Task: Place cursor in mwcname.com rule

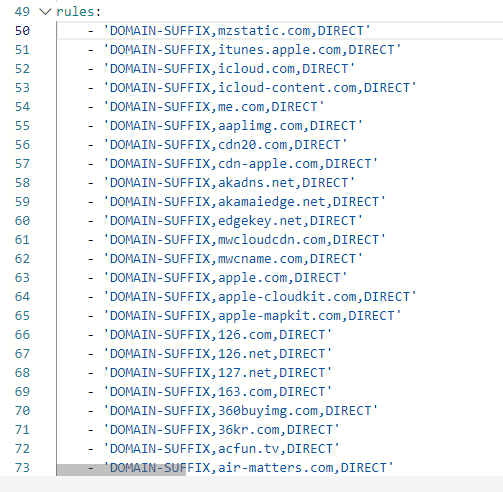Action: click(x=233, y=259)
